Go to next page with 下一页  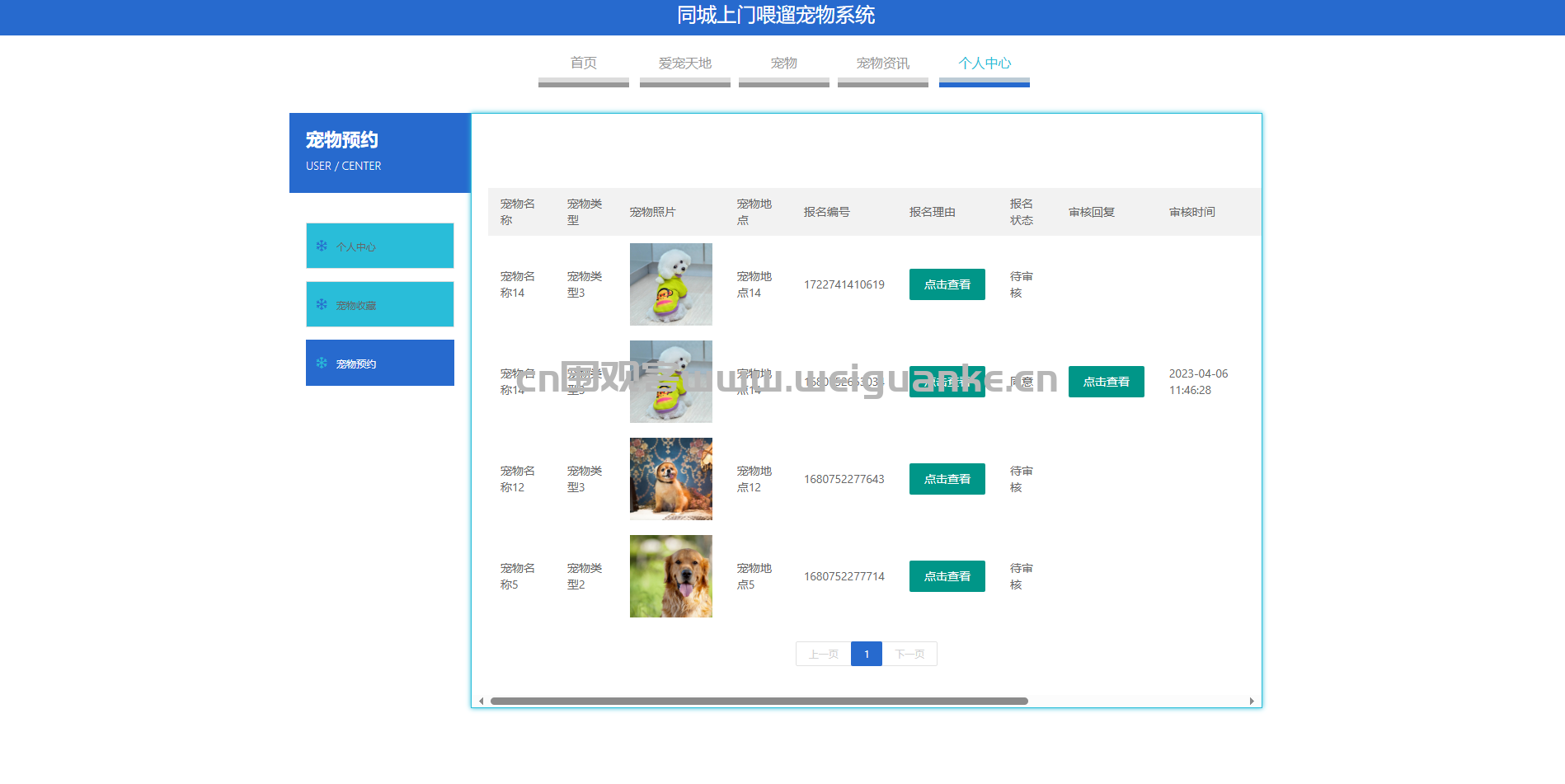(x=909, y=654)
